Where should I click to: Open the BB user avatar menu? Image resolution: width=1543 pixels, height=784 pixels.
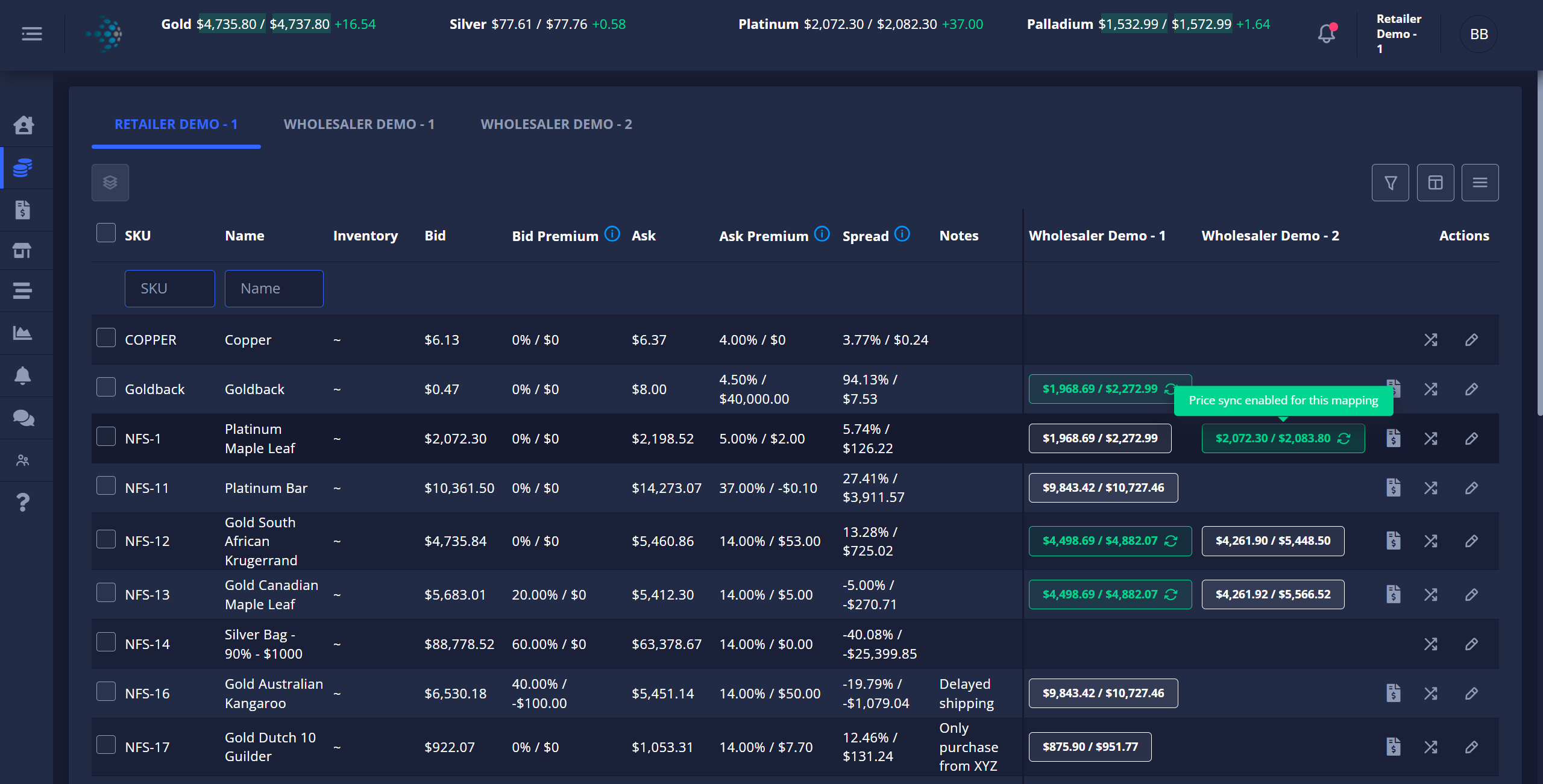coord(1479,34)
